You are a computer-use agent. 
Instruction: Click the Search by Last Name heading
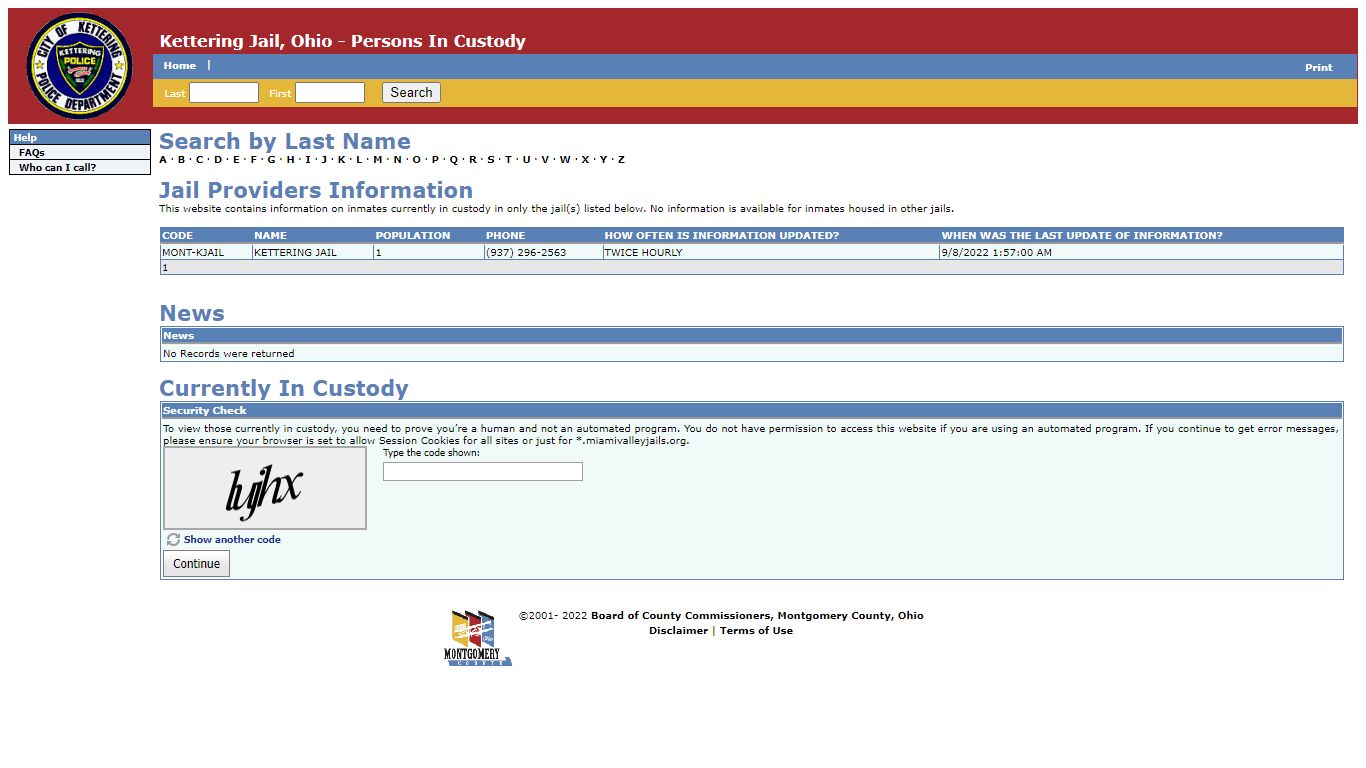285,141
